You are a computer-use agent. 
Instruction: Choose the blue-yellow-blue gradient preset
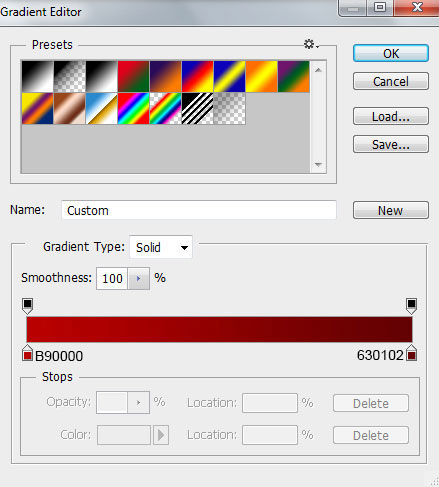coord(229,76)
